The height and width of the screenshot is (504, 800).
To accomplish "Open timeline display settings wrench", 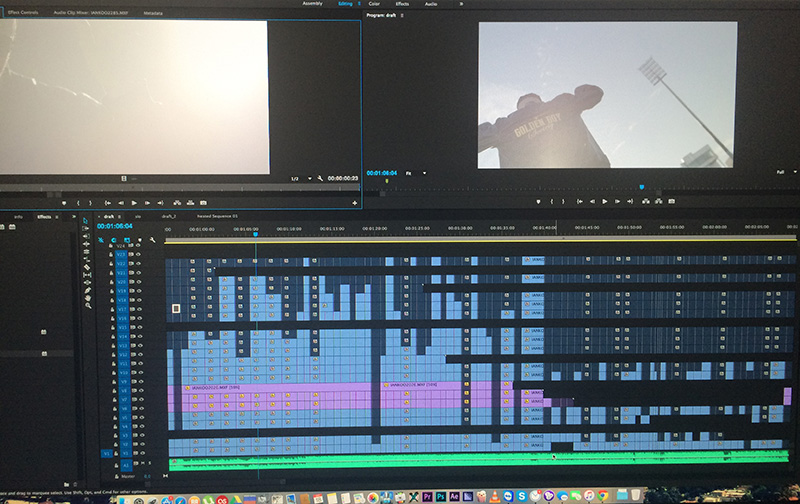I will pyautogui.click(x=152, y=240).
